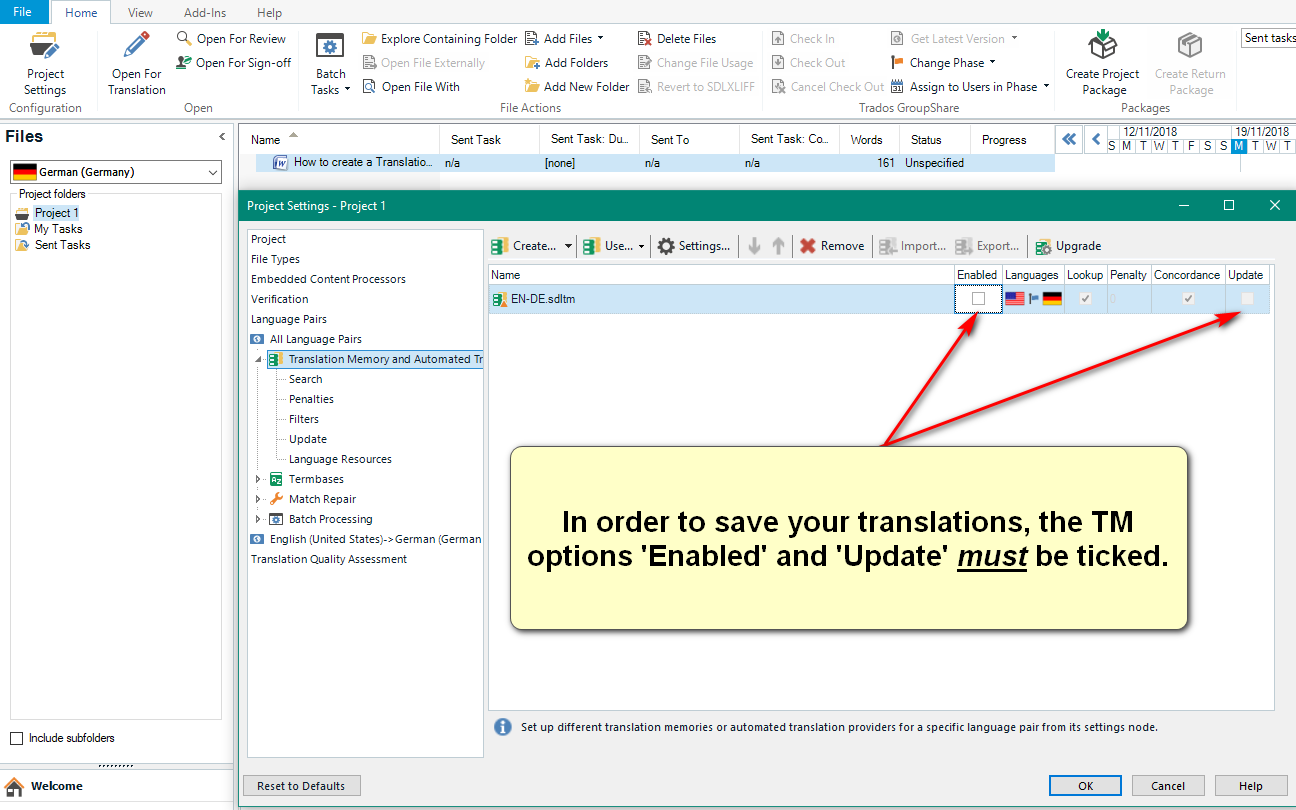
Task: Open the German (Germany) language dropdown
Action: pyautogui.click(x=116, y=172)
